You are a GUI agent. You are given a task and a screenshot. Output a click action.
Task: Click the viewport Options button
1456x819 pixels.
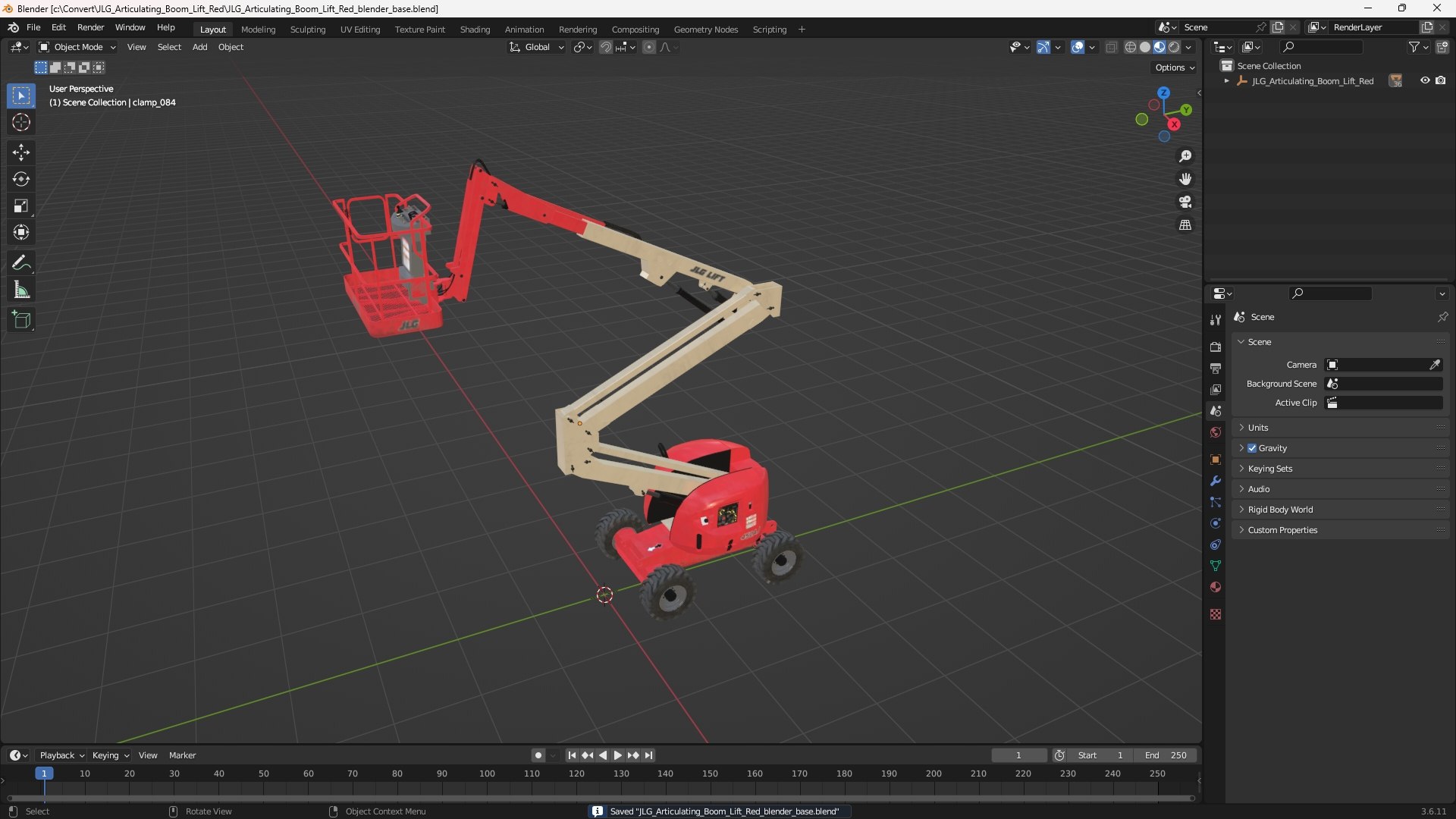tap(1175, 67)
